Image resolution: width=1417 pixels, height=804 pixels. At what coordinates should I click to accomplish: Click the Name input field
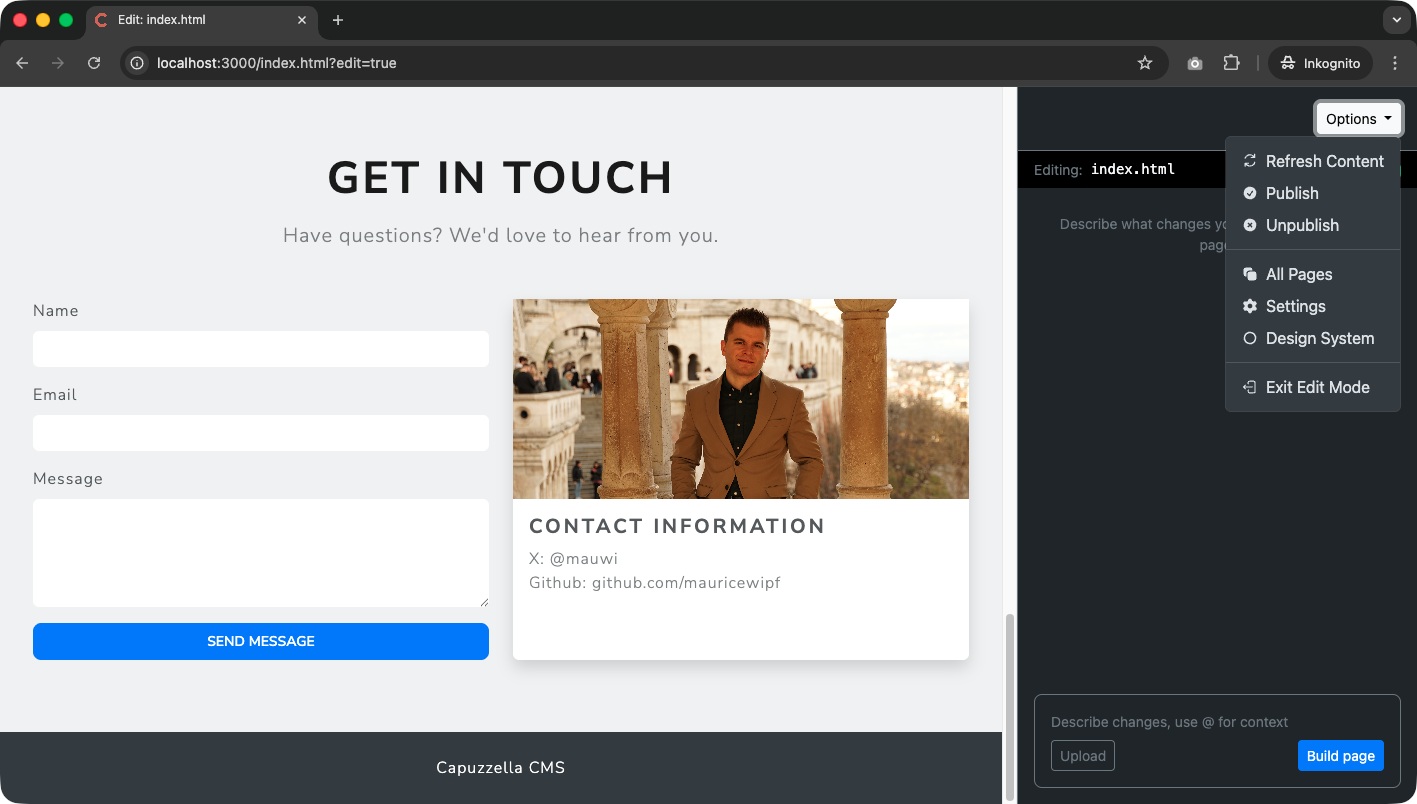coord(260,349)
